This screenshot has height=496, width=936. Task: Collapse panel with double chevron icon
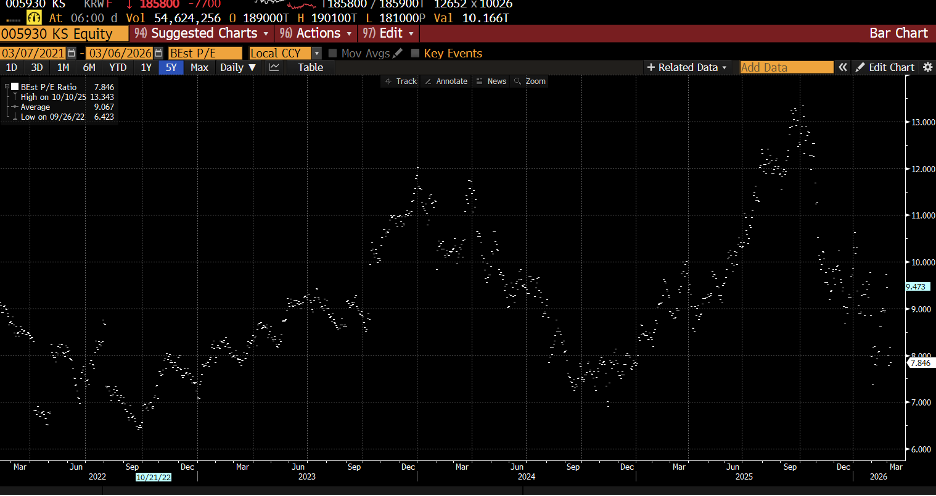843,67
